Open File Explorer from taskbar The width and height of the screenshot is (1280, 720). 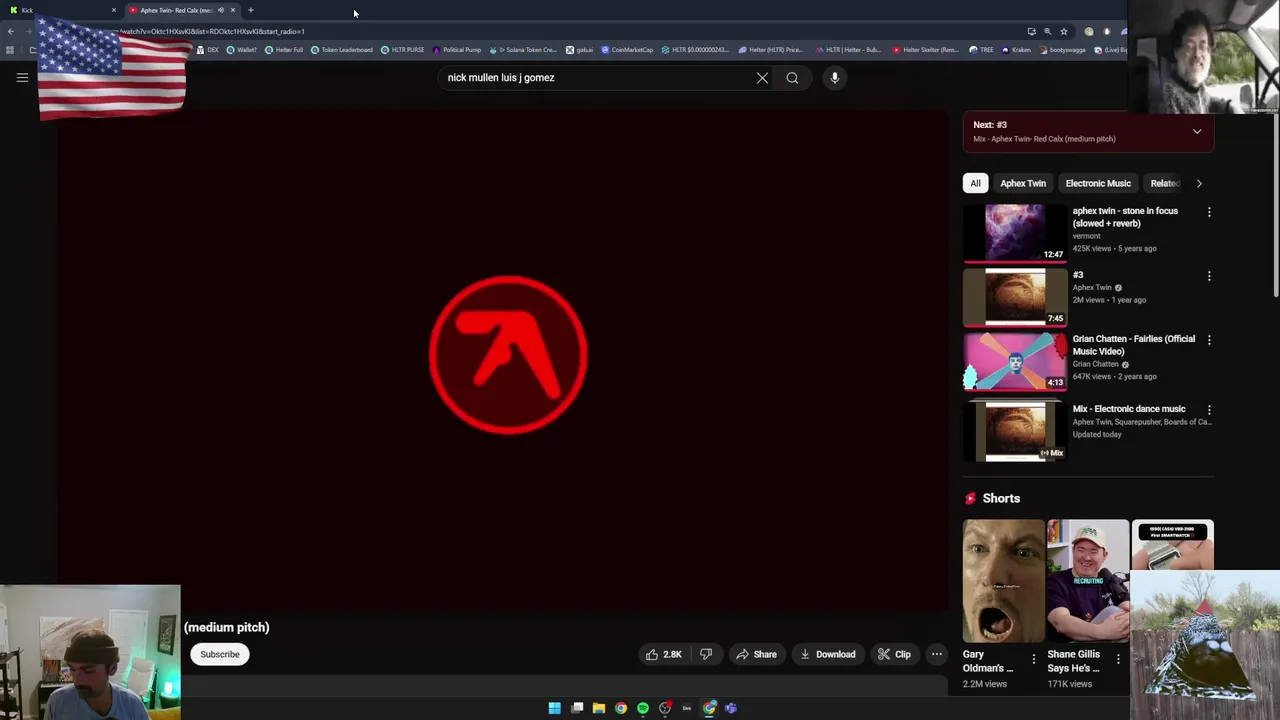[599, 708]
